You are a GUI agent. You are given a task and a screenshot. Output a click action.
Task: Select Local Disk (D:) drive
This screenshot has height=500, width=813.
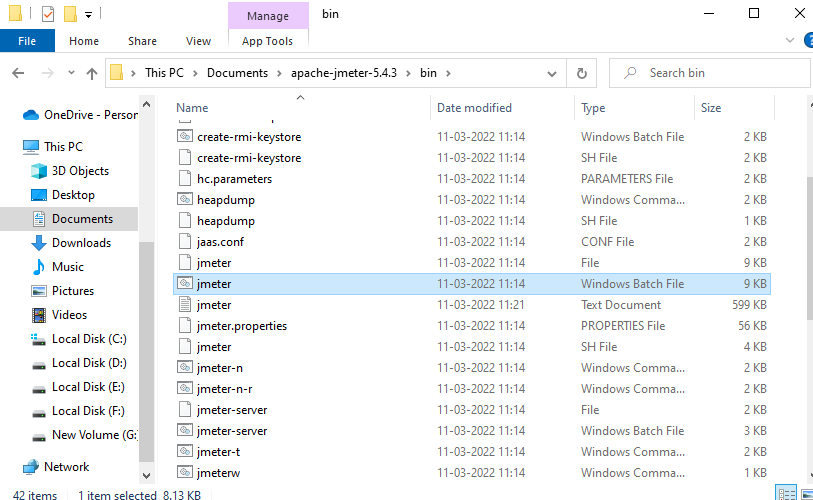(x=78, y=363)
